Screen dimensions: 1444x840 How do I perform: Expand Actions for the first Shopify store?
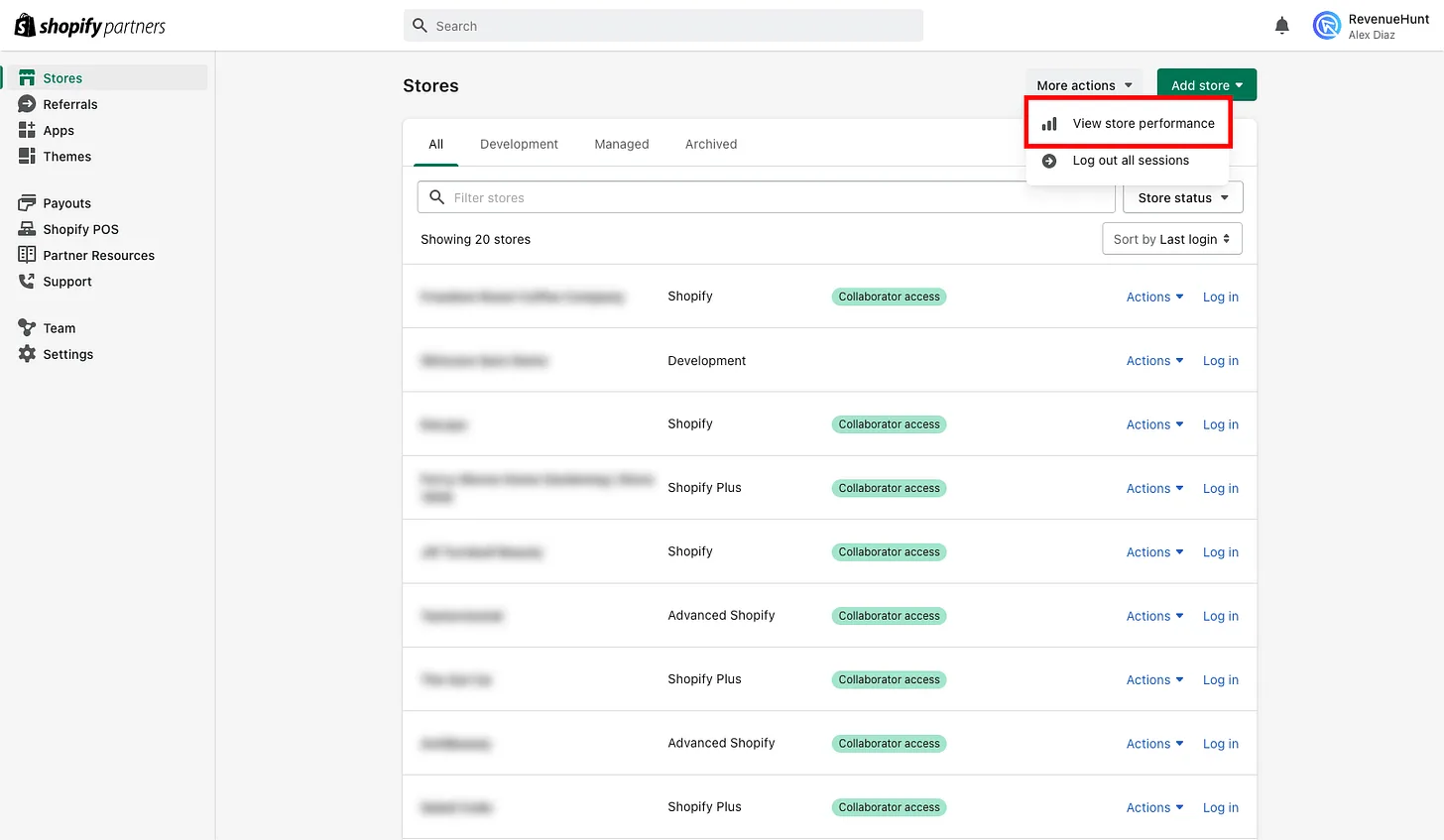coord(1154,297)
